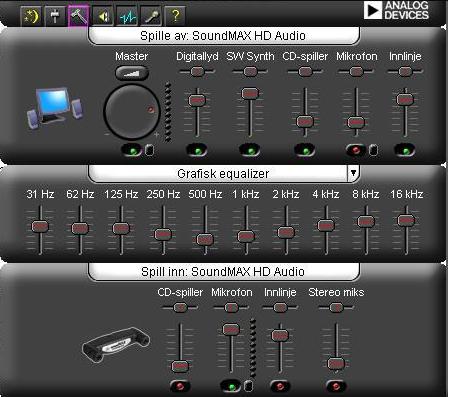Click the Master label text

132,56
